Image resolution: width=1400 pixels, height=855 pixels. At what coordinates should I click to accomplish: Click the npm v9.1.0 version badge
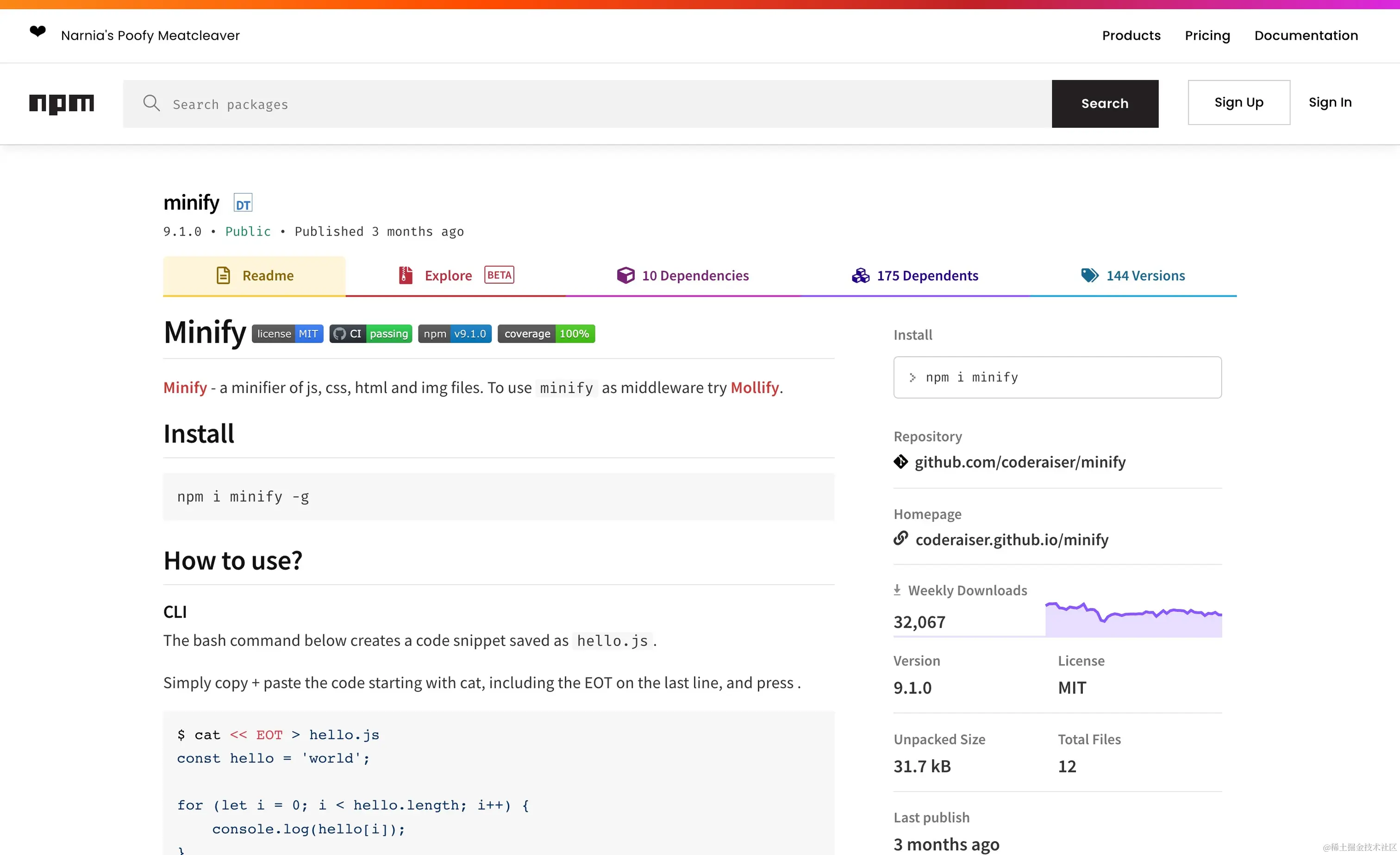(x=455, y=334)
